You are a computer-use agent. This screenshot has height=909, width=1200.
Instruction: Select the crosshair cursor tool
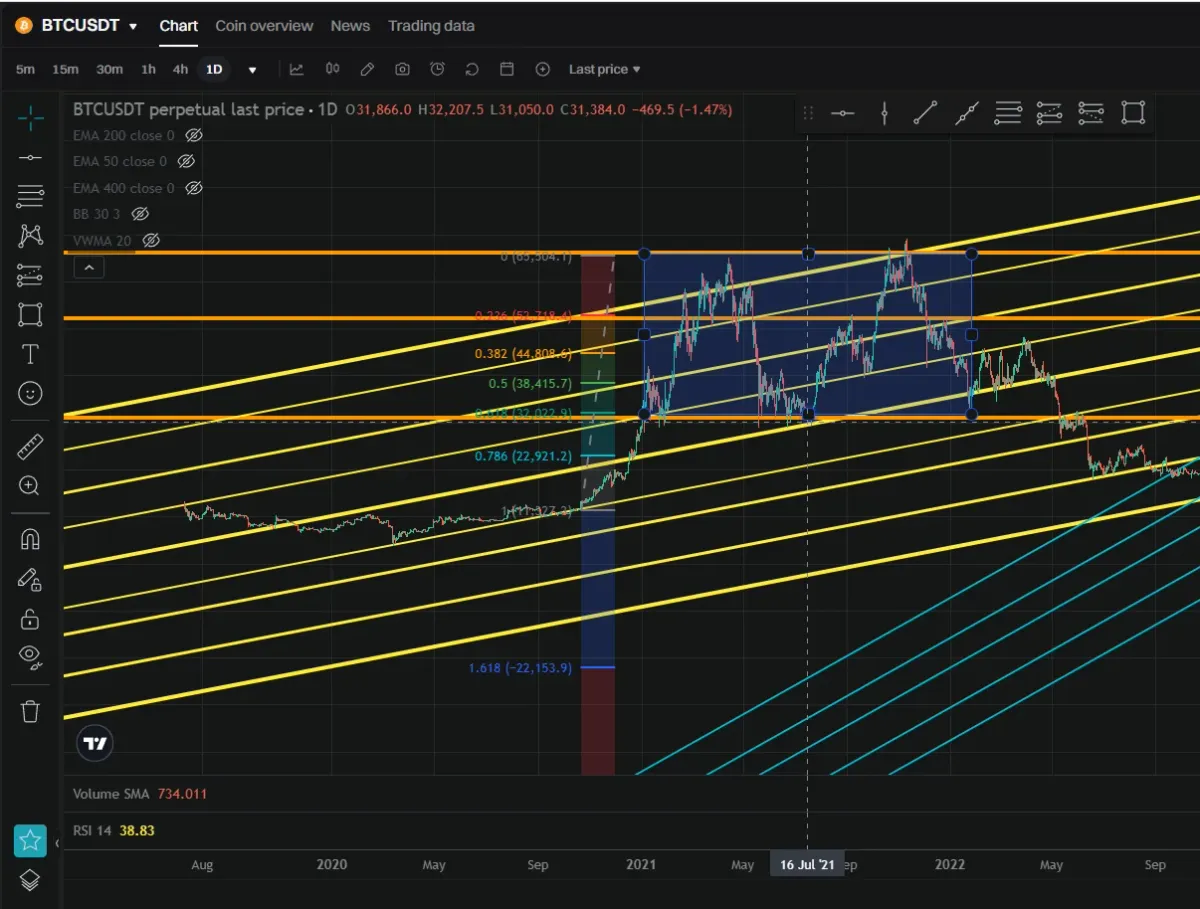point(30,119)
